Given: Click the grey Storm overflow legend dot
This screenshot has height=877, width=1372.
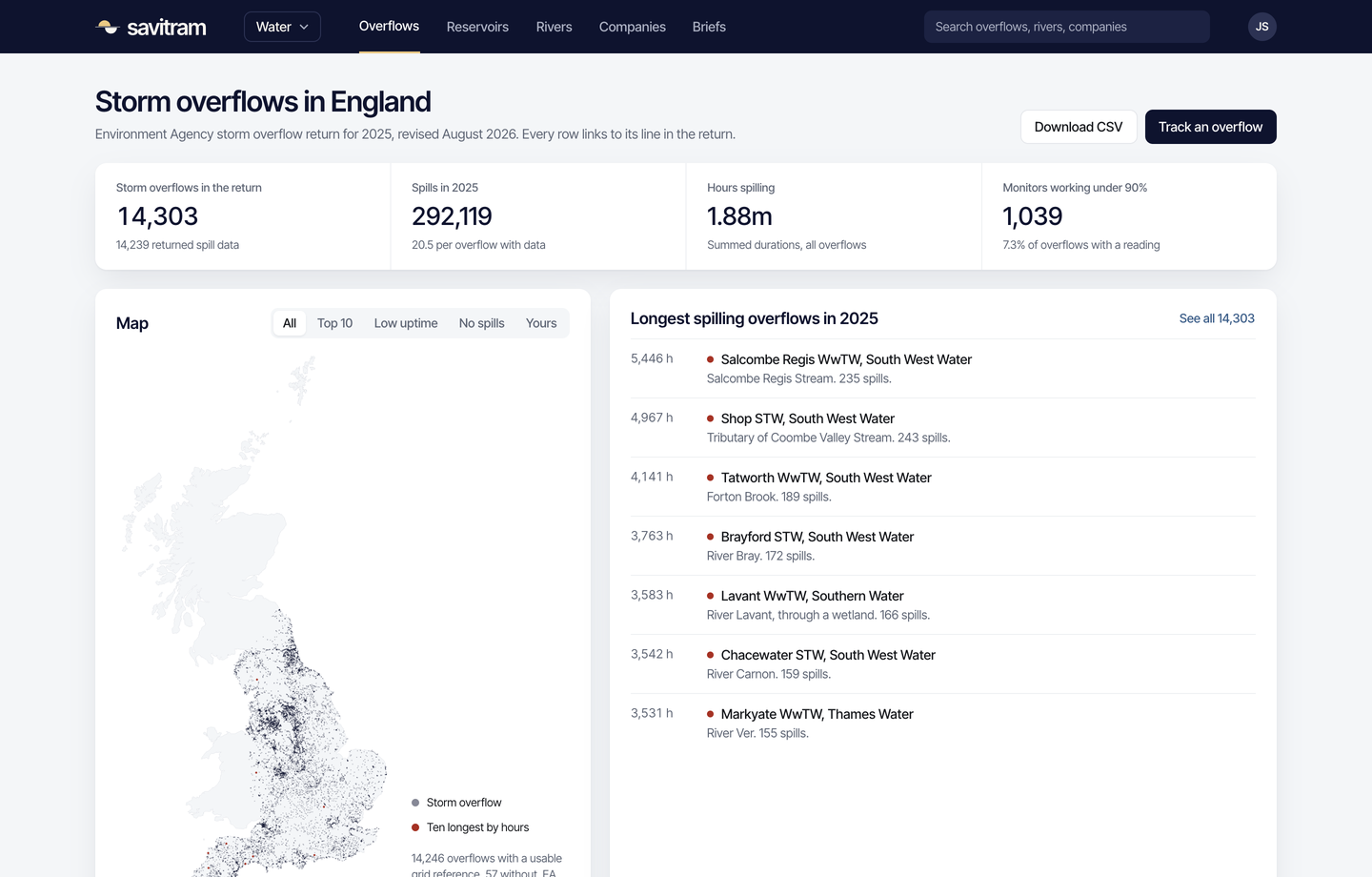Looking at the screenshot, I should 415,803.
